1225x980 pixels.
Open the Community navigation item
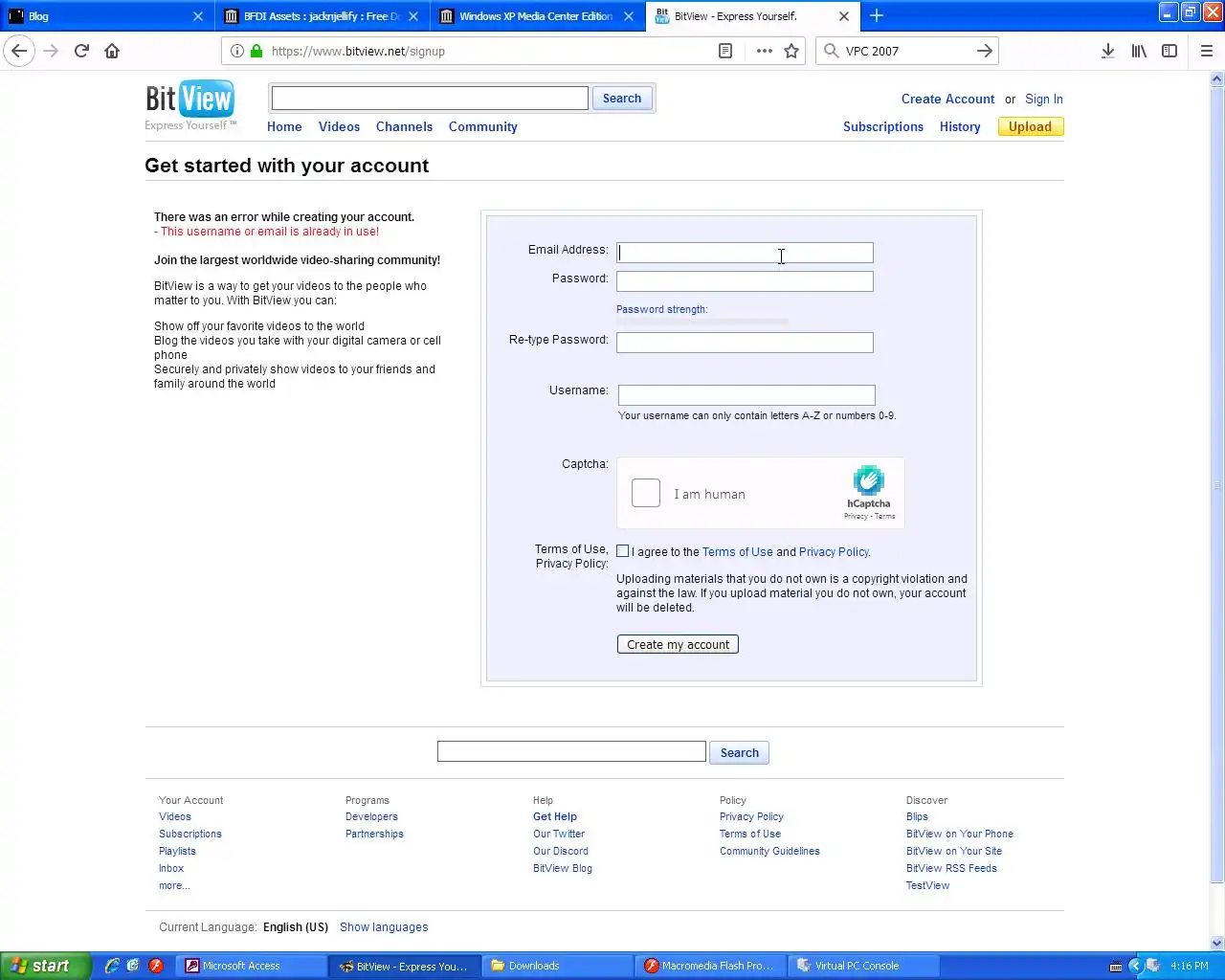(482, 126)
